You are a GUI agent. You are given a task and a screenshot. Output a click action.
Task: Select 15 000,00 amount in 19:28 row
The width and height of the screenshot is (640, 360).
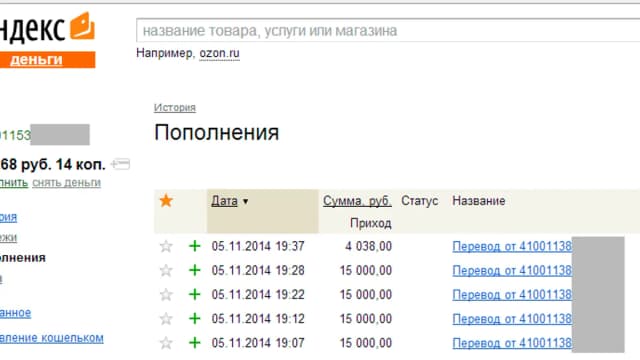pos(366,270)
